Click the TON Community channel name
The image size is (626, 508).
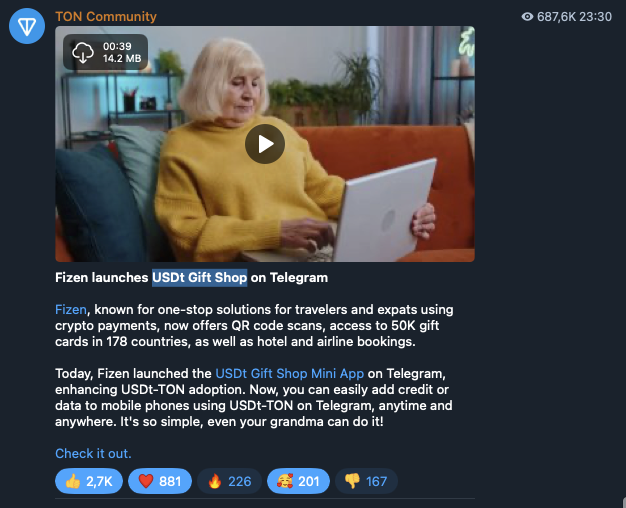click(x=106, y=16)
